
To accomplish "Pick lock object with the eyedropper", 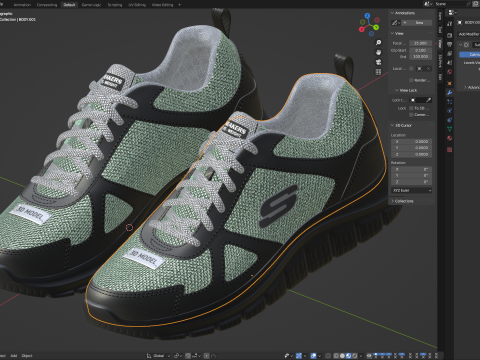I will (429, 100).
